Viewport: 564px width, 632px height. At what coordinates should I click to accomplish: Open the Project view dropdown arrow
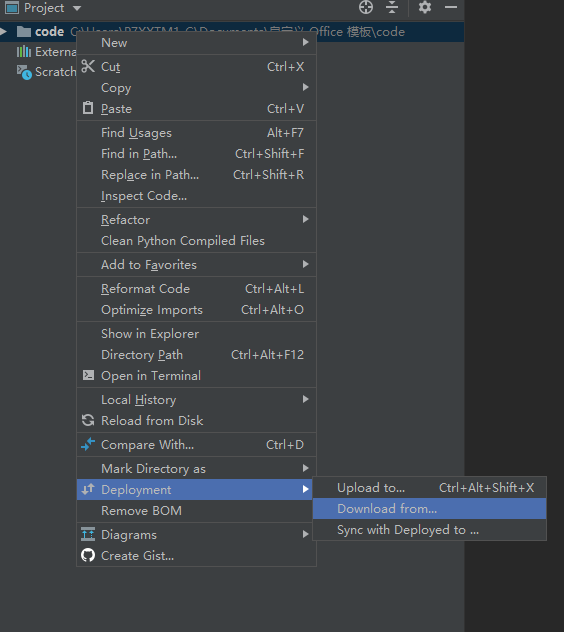coord(77,8)
